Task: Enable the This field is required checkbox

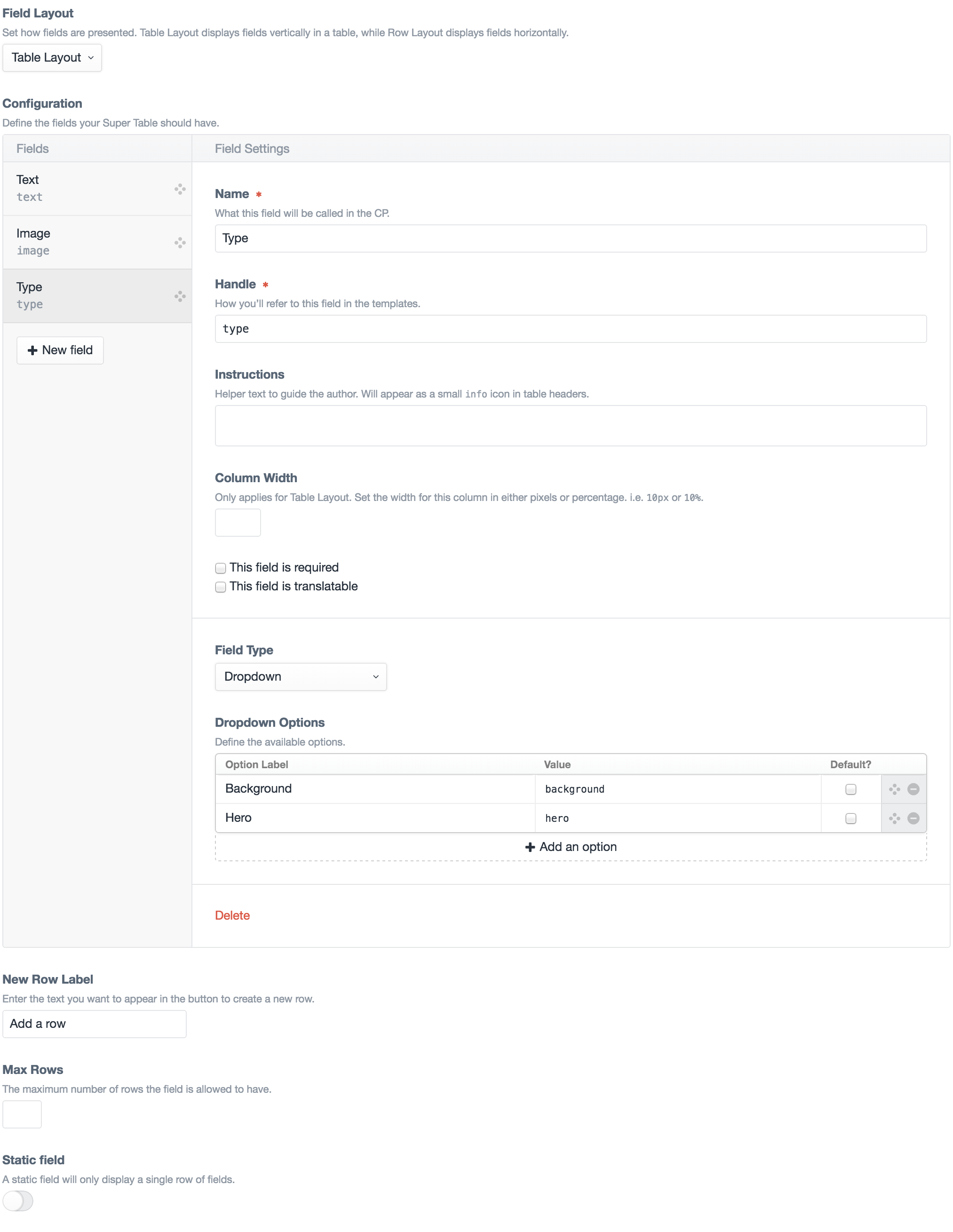Action: pos(221,568)
